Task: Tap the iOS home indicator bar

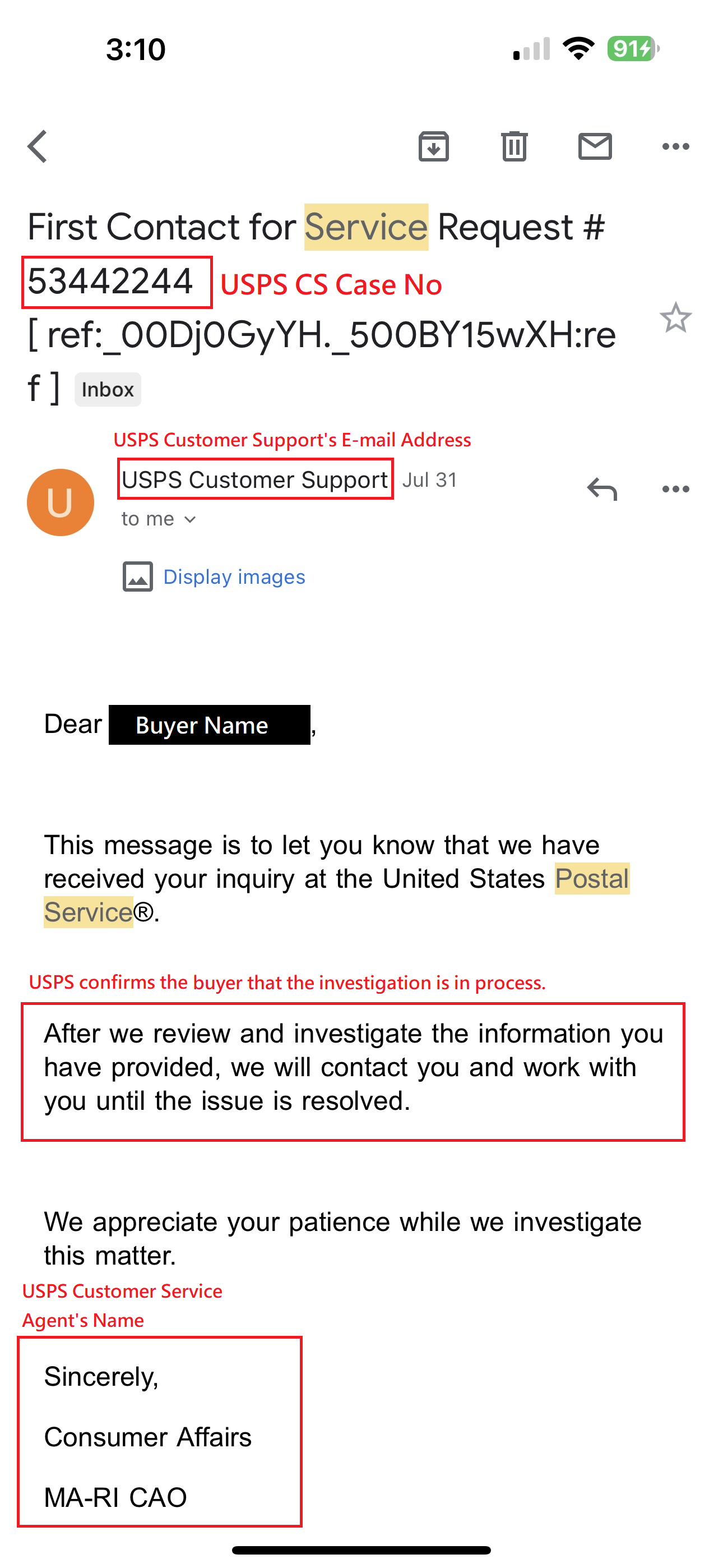Action: point(361,1549)
